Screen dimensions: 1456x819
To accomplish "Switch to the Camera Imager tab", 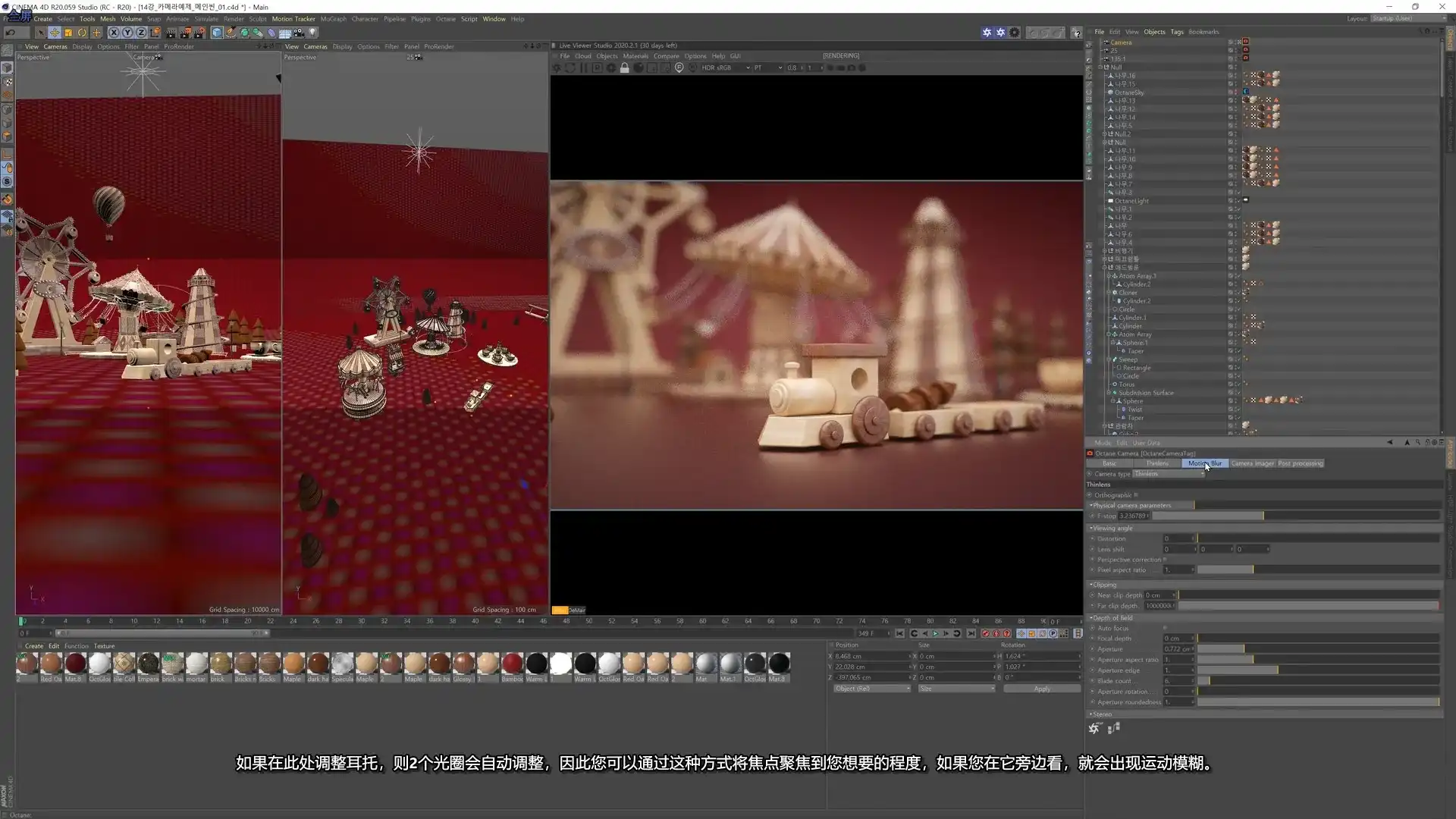I will (x=1252, y=463).
